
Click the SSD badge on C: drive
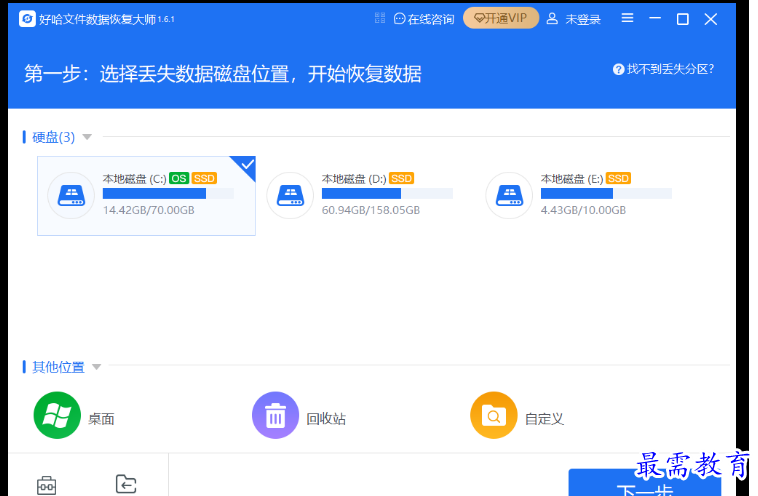point(204,178)
